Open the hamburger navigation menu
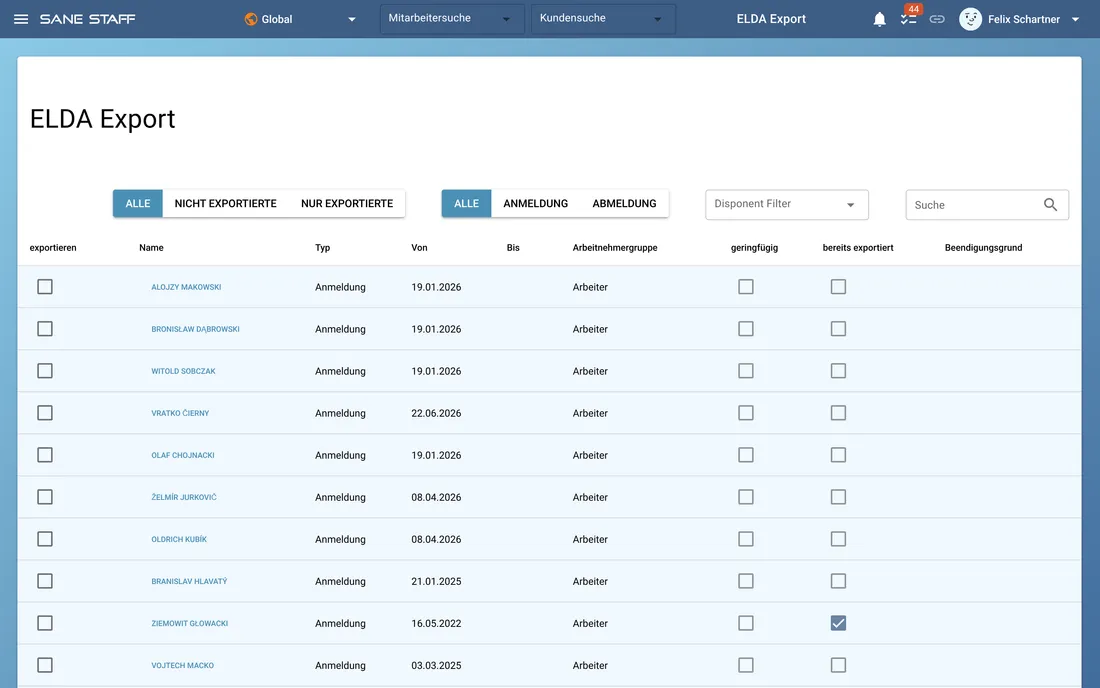This screenshot has width=1100, height=688. pos(21,19)
